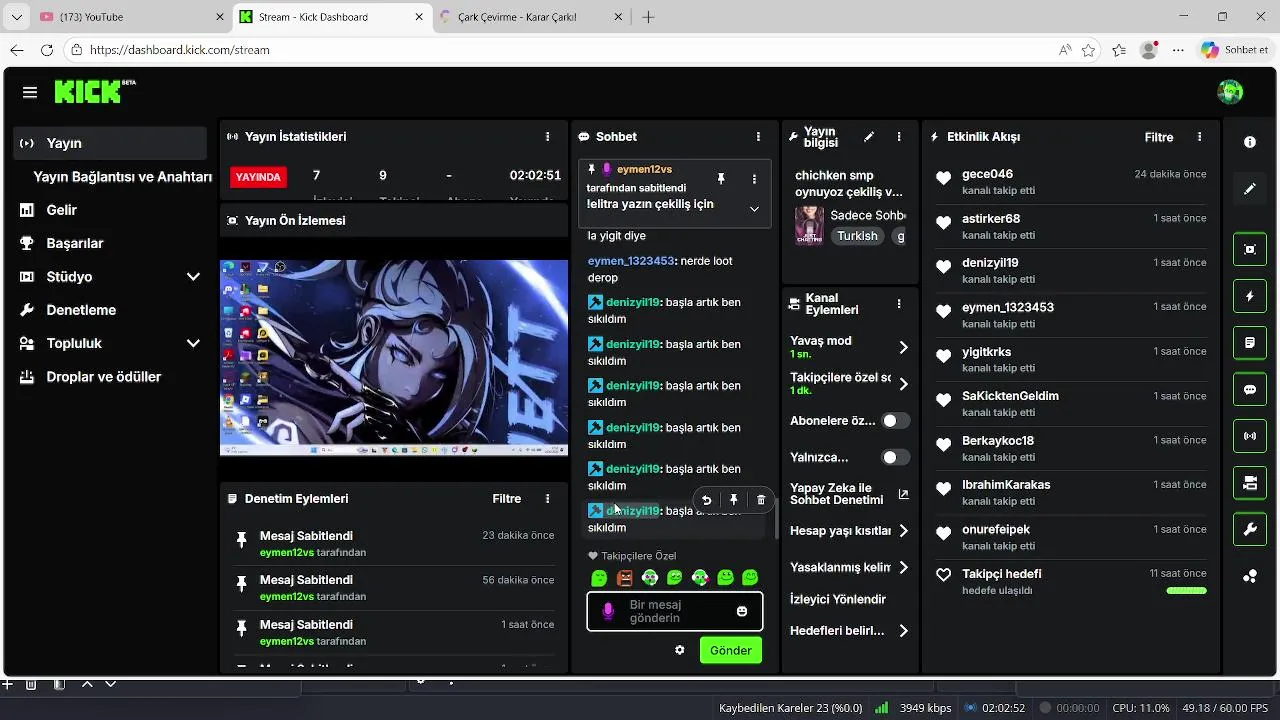Image resolution: width=1280 pixels, height=720 pixels.
Task: Open the Gelir sidebar item
Action: point(110,210)
